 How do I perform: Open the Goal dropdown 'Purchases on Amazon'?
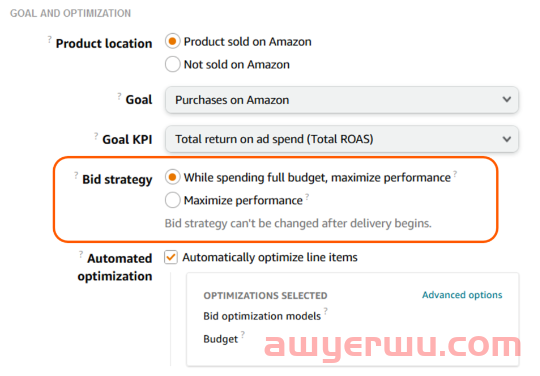pyautogui.click(x=342, y=100)
